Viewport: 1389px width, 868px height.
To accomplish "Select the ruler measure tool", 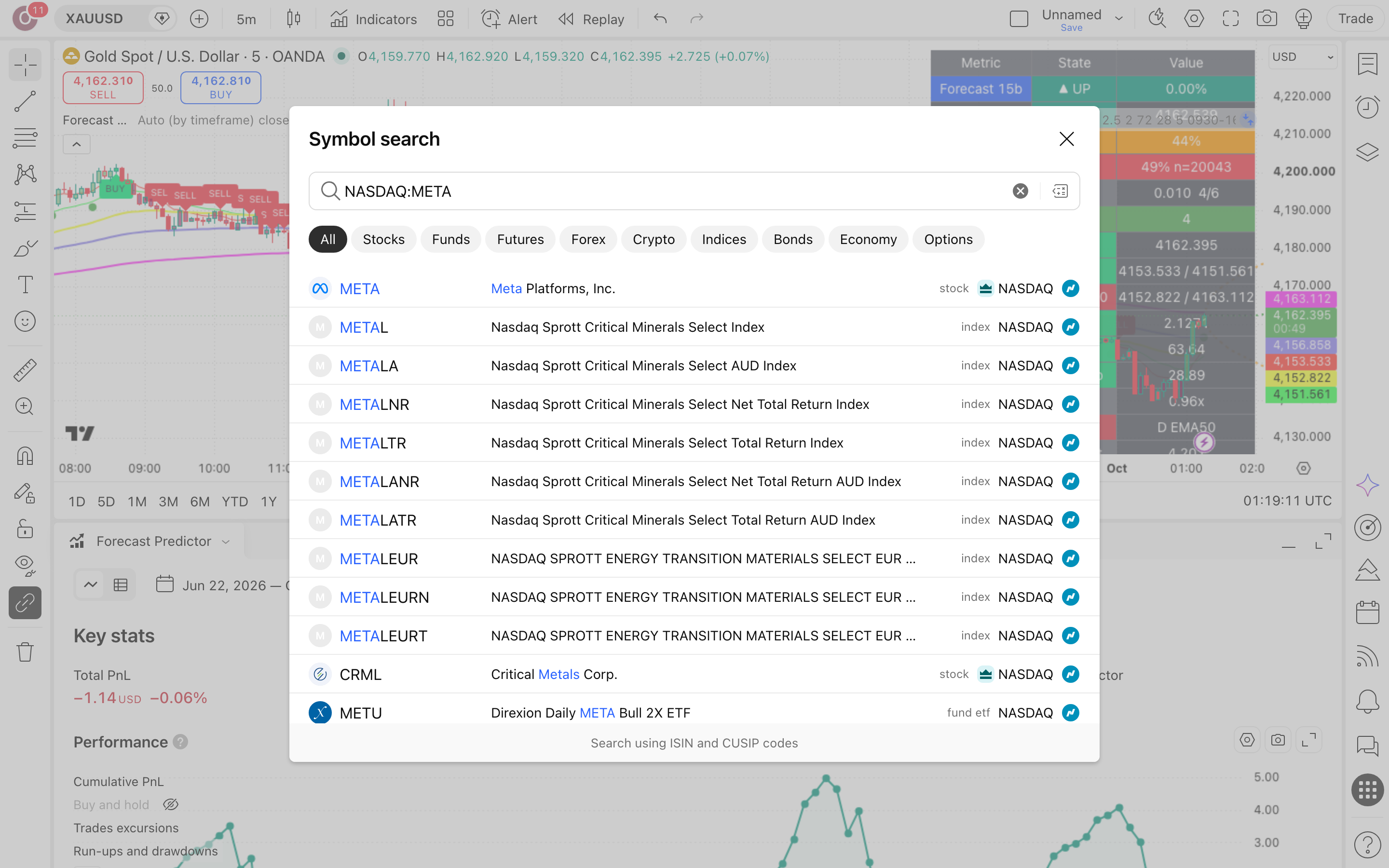I will (25, 370).
